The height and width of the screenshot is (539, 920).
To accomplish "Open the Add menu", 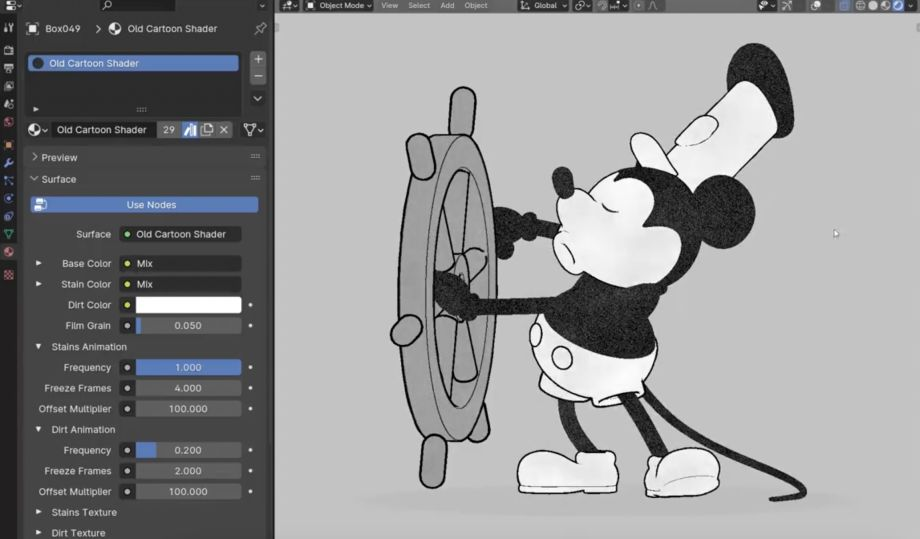I will (447, 5).
